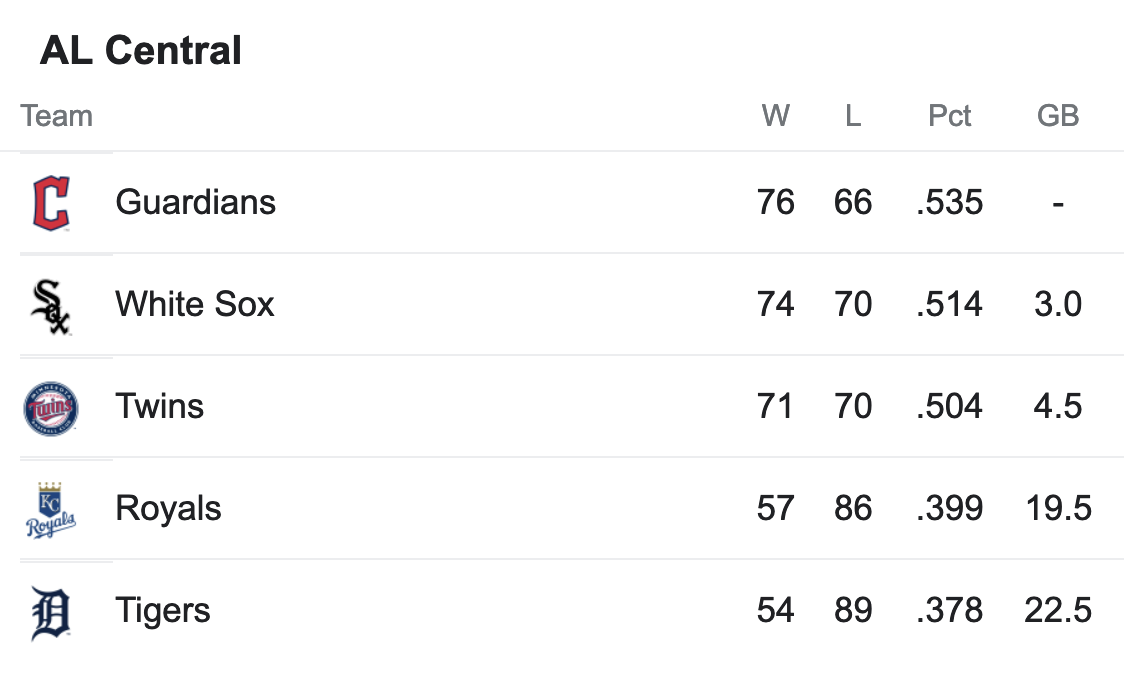Select the Guardians .535 win percentage
The width and height of the screenshot is (1124, 682).
[x=950, y=202]
